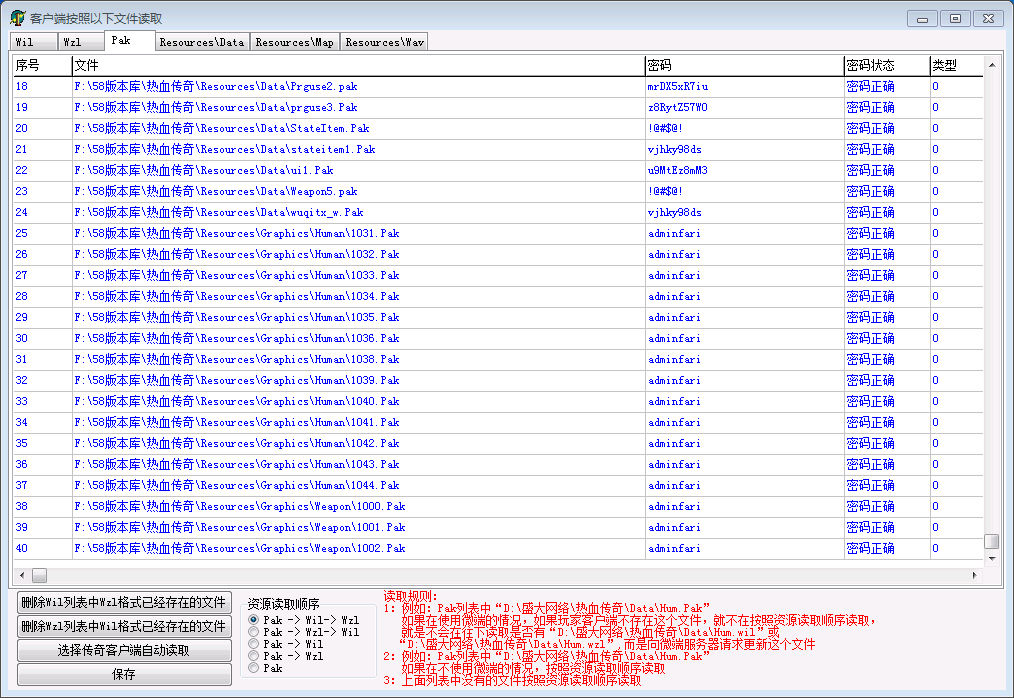Image resolution: width=1014 pixels, height=698 pixels.
Task: Select the Pak only radio option
Action: (x=266, y=668)
